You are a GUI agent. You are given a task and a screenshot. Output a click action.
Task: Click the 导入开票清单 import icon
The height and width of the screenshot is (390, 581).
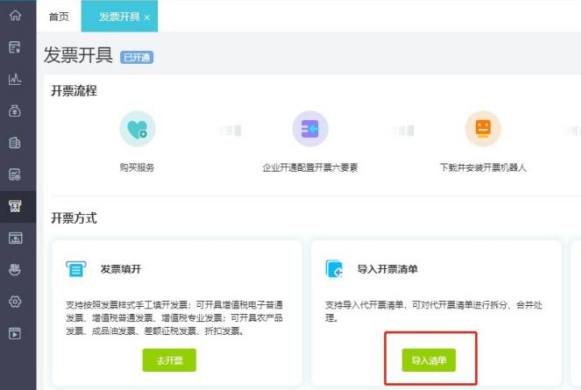pos(334,269)
